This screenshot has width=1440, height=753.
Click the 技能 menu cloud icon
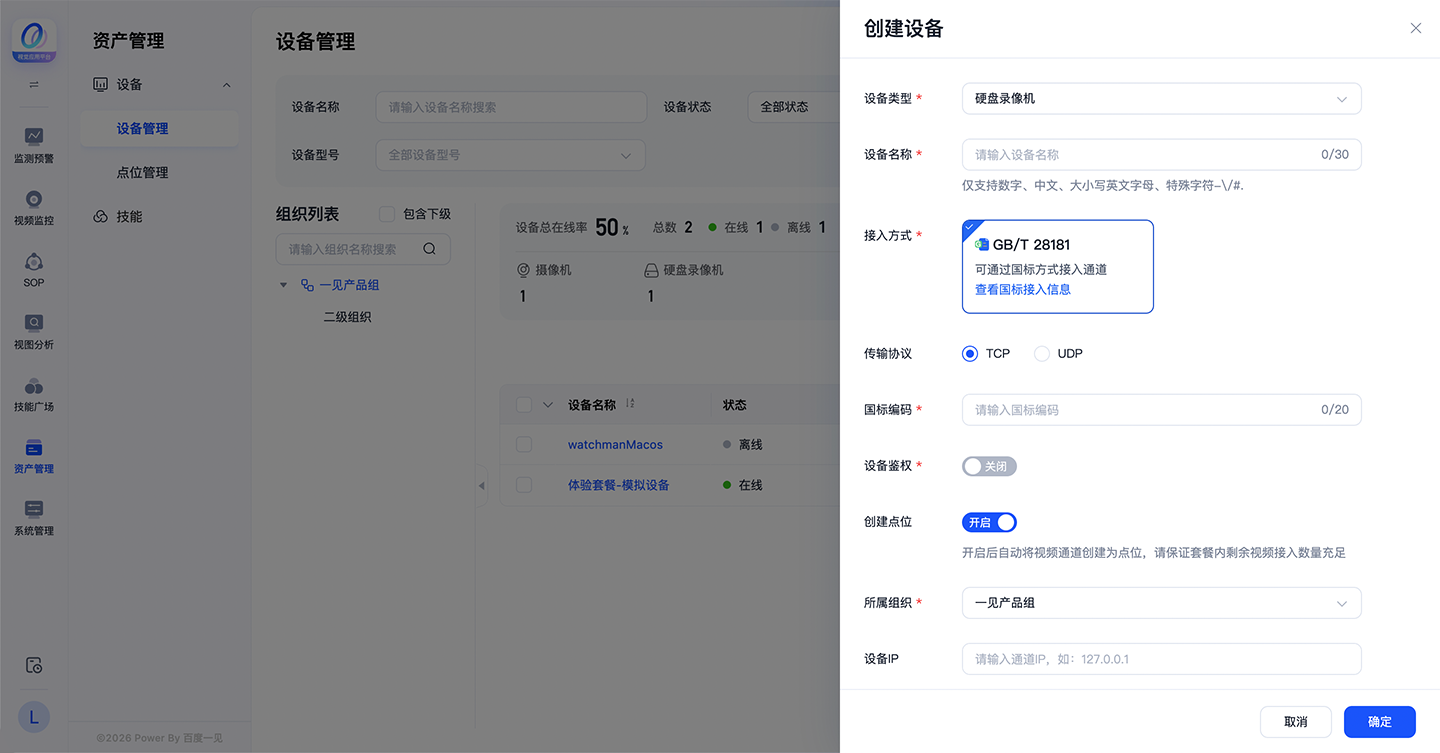point(100,216)
